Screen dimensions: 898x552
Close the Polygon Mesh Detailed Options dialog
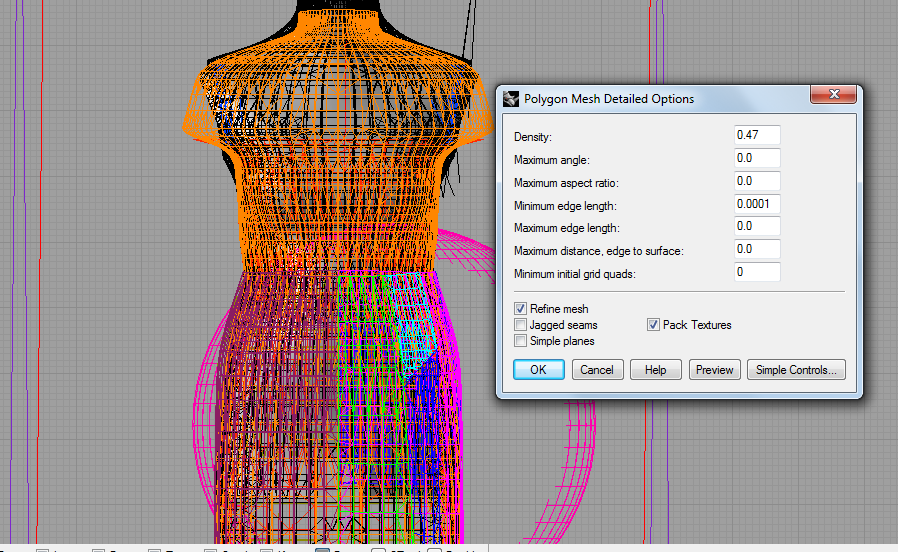tap(832, 96)
